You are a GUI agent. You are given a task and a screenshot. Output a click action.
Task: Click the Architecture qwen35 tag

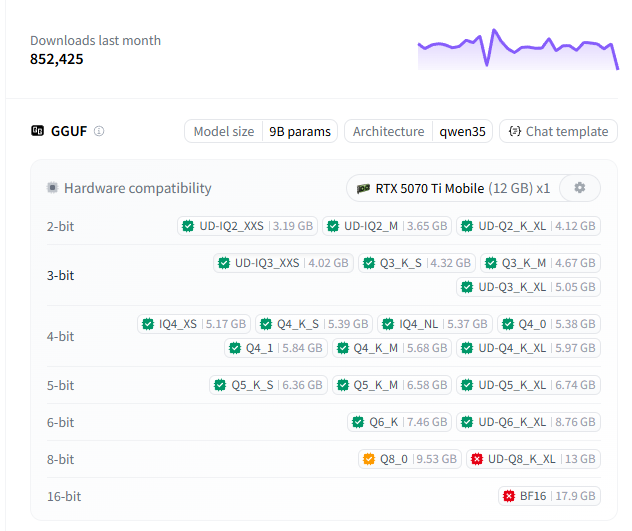click(x=418, y=131)
